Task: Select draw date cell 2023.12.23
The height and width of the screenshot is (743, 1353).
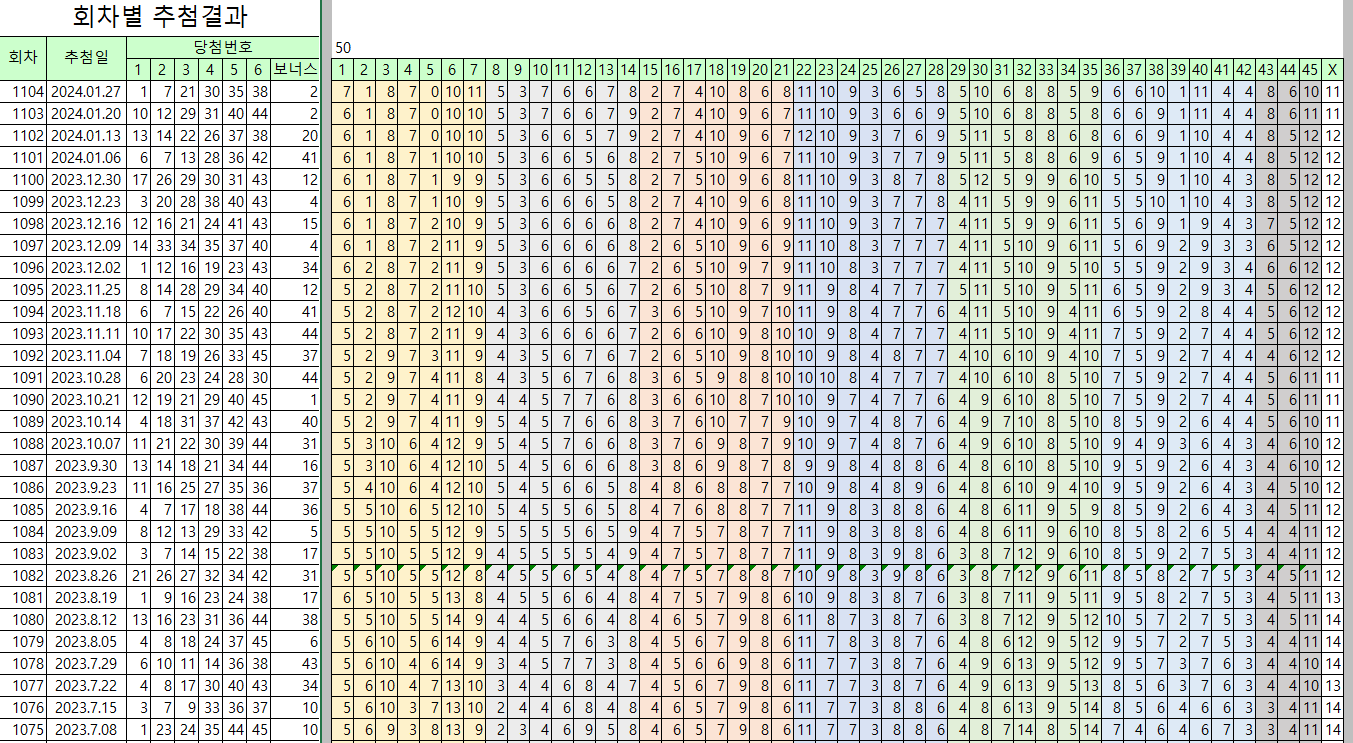Action: (86, 202)
